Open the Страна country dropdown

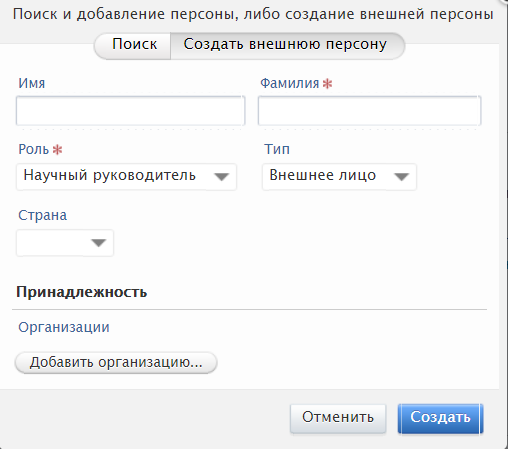pos(65,243)
